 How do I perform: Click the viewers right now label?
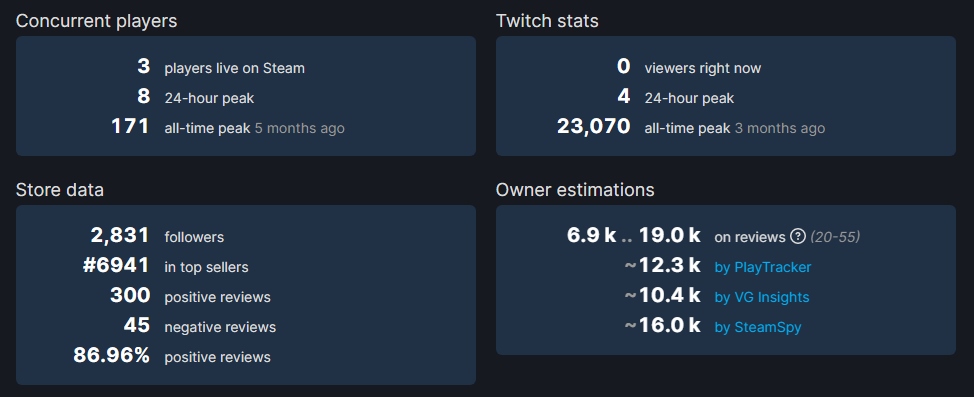(703, 68)
